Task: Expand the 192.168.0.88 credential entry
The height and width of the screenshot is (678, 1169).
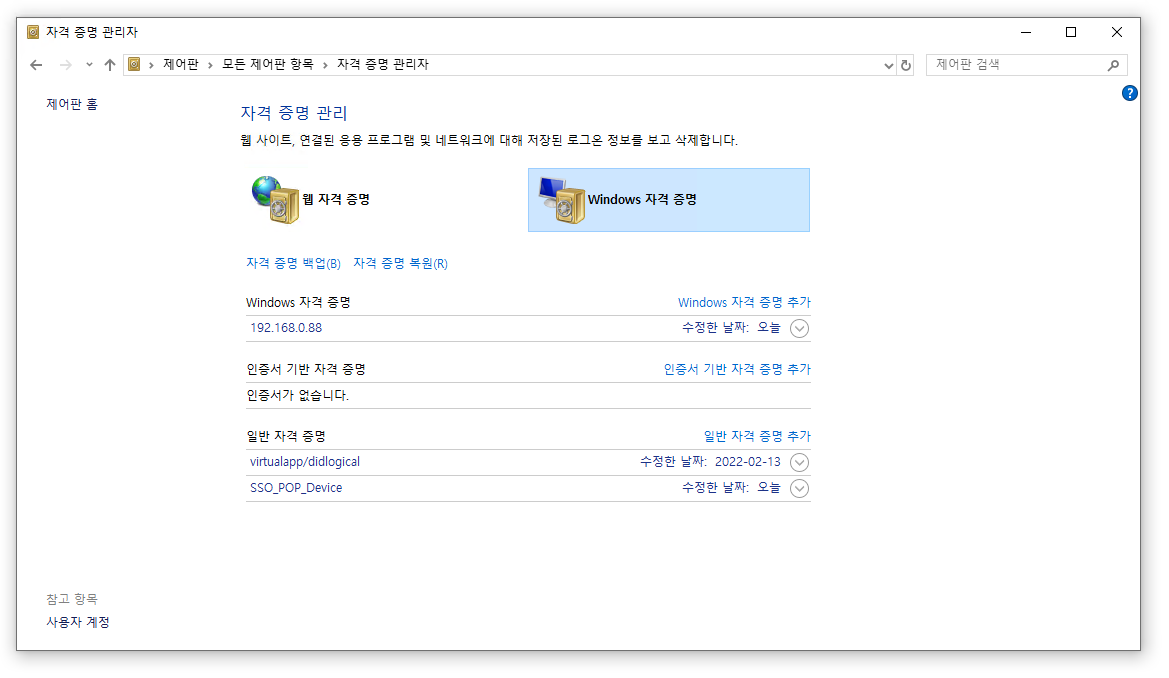Action: 799,328
